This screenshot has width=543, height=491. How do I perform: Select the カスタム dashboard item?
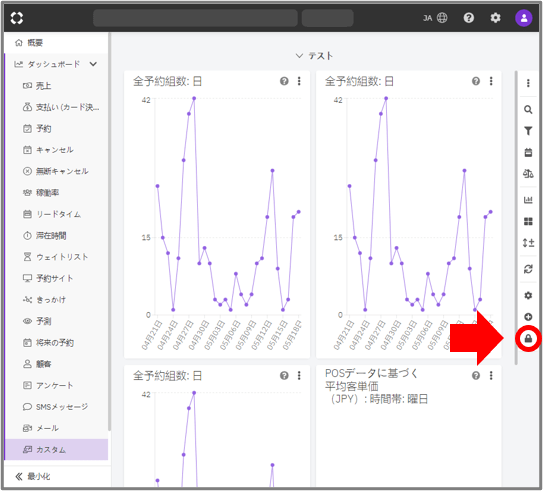[x=56, y=449]
